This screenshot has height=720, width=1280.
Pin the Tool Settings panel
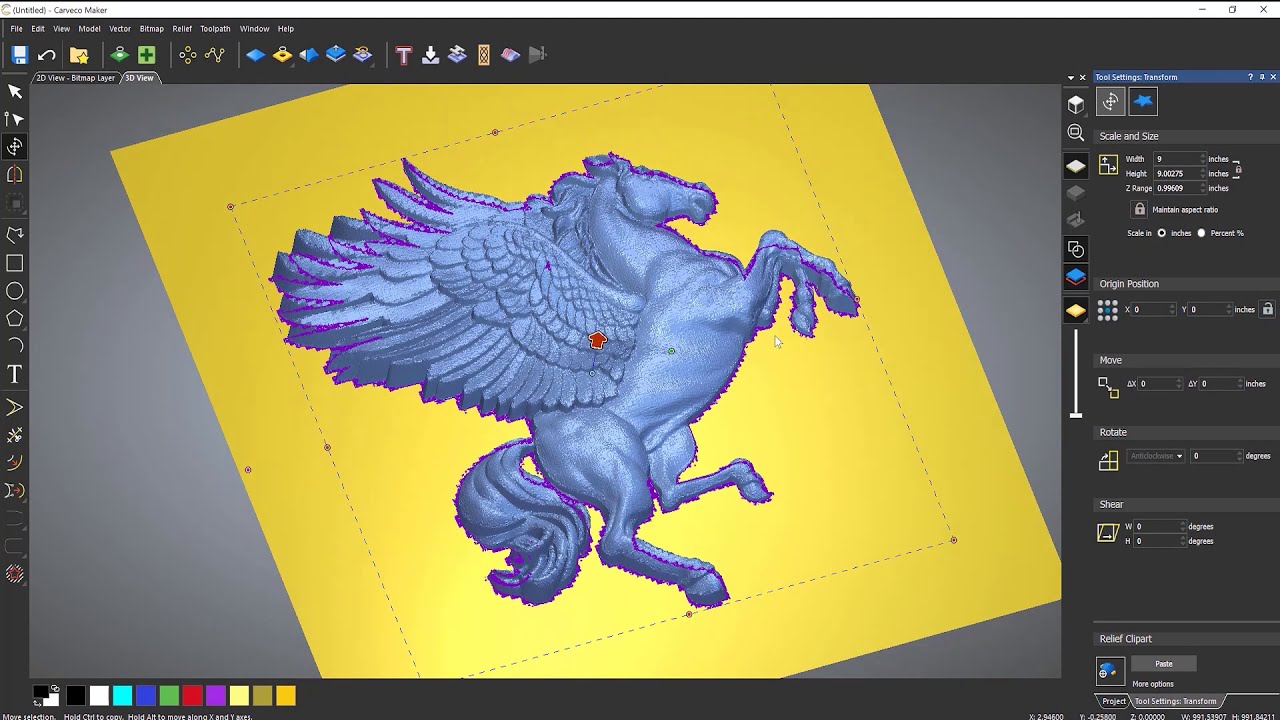pyautogui.click(x=1262, y=77)
